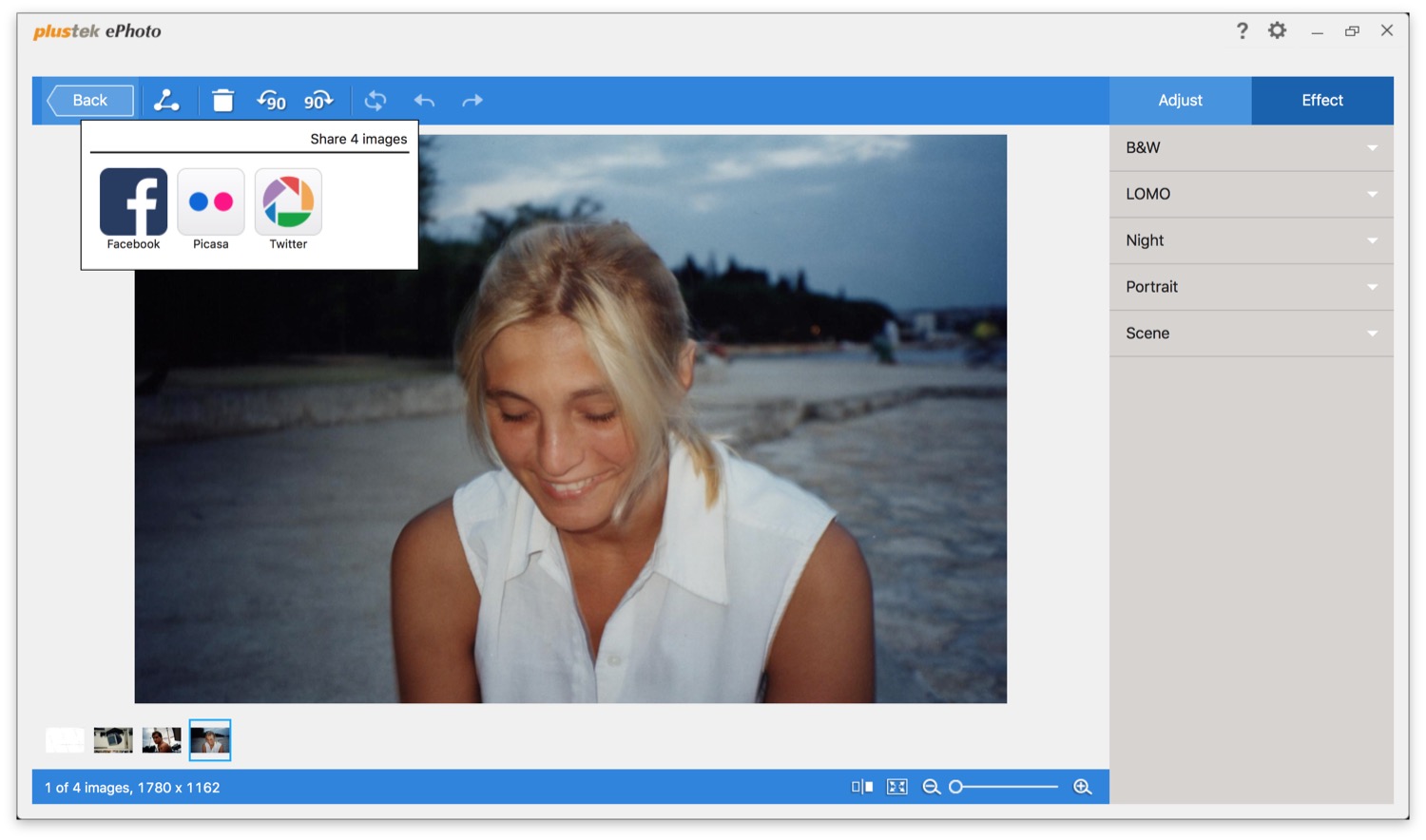Toggle before/after compare view

coord(862,787)
